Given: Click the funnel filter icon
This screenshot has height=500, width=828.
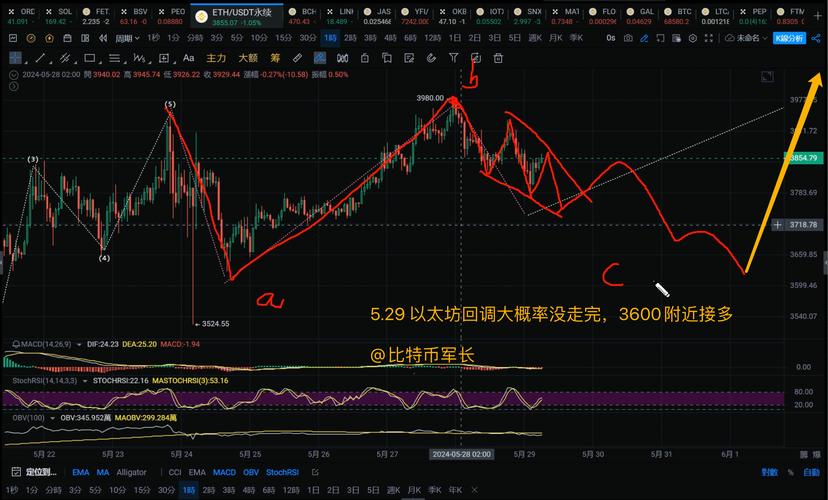Looking at the screenshot, I should (454, 58).
